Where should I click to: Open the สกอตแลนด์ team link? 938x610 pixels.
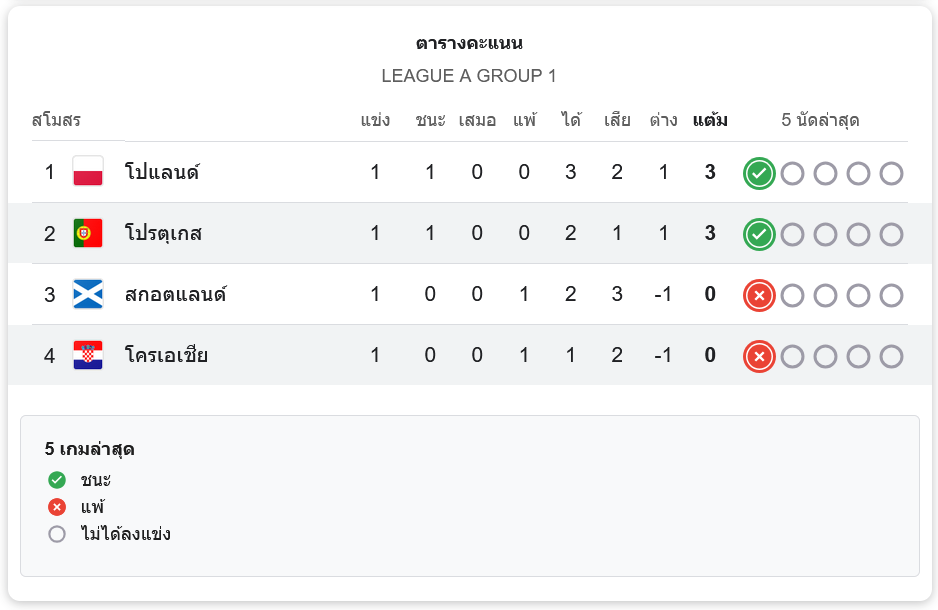click(175, 294)
